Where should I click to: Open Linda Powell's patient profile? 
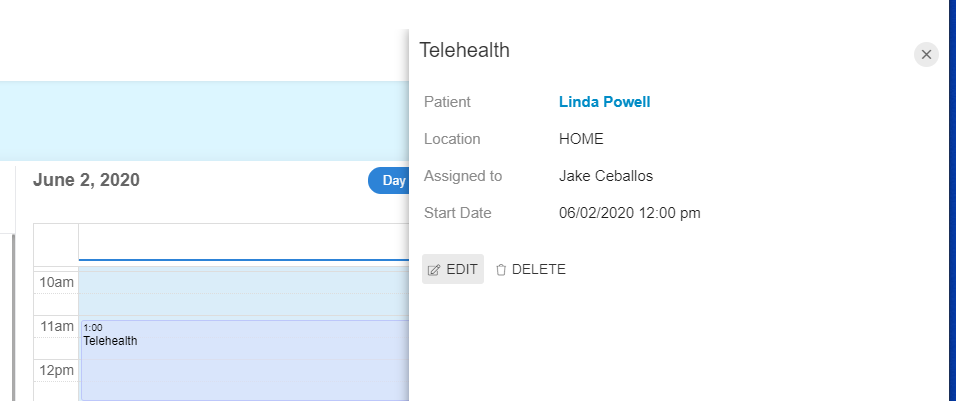pos(604,102)
